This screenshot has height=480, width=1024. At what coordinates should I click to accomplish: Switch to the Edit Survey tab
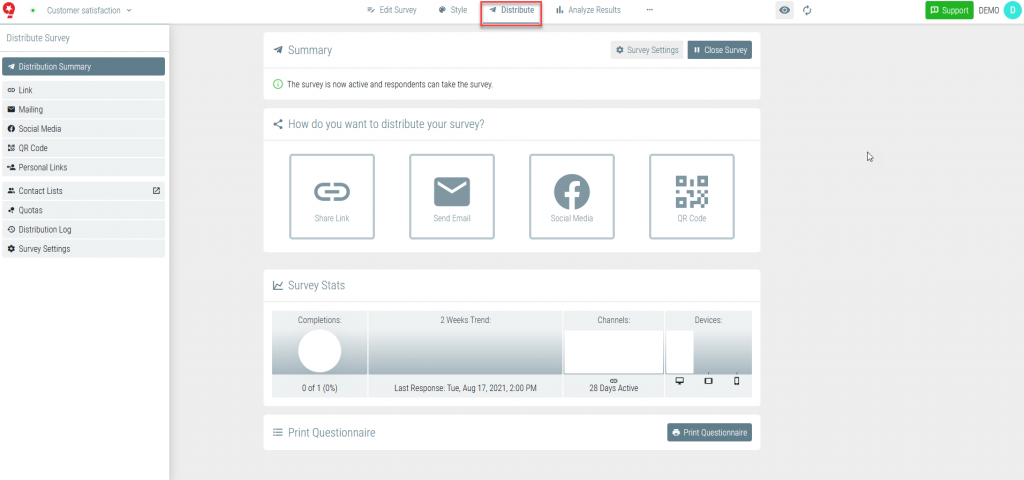pos(391,10)
